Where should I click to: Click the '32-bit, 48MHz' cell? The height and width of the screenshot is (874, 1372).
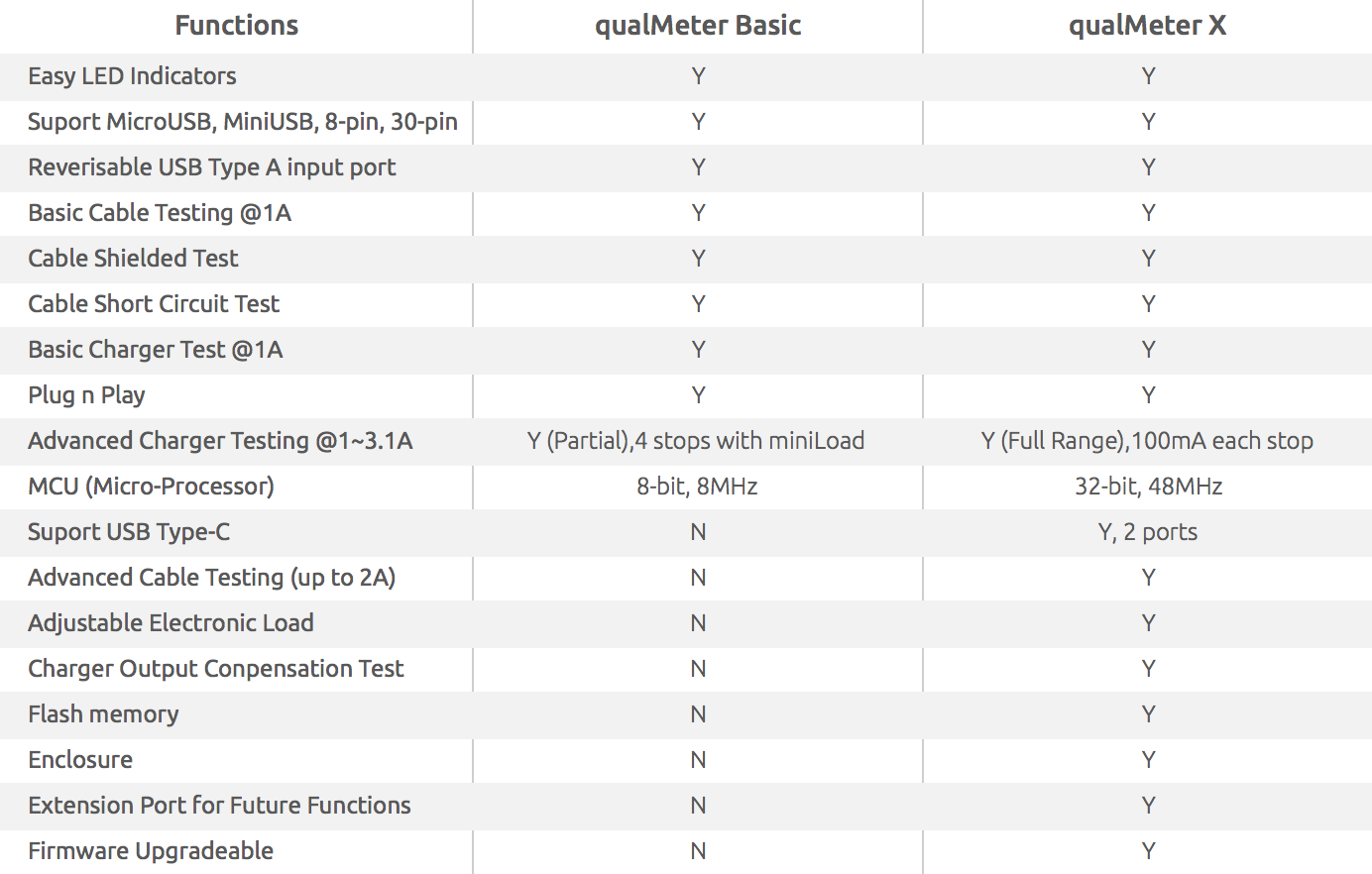[1148, 487]
